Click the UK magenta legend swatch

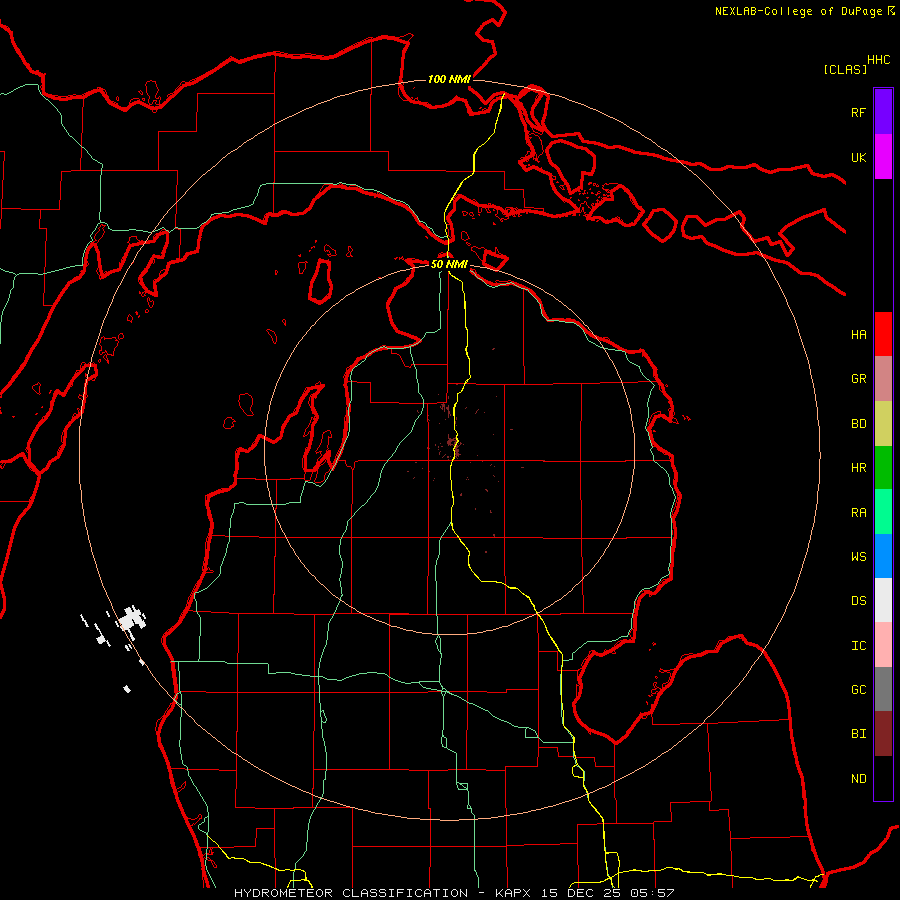pyautogui.click(x=883, y=157)
